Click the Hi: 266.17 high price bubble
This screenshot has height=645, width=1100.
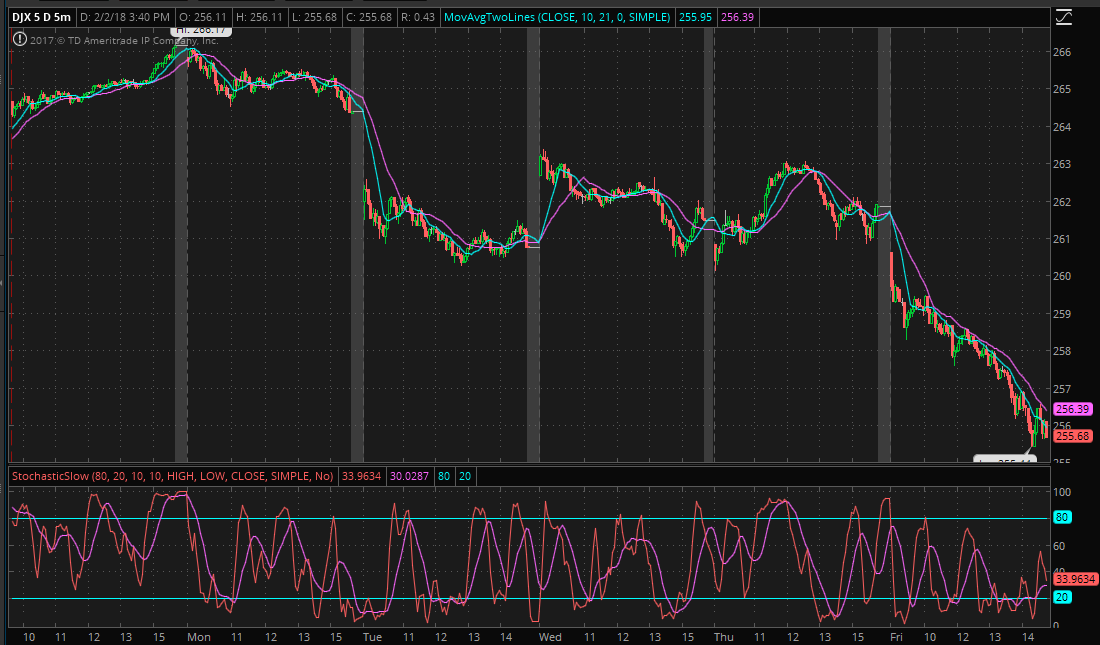coord(203,32)
